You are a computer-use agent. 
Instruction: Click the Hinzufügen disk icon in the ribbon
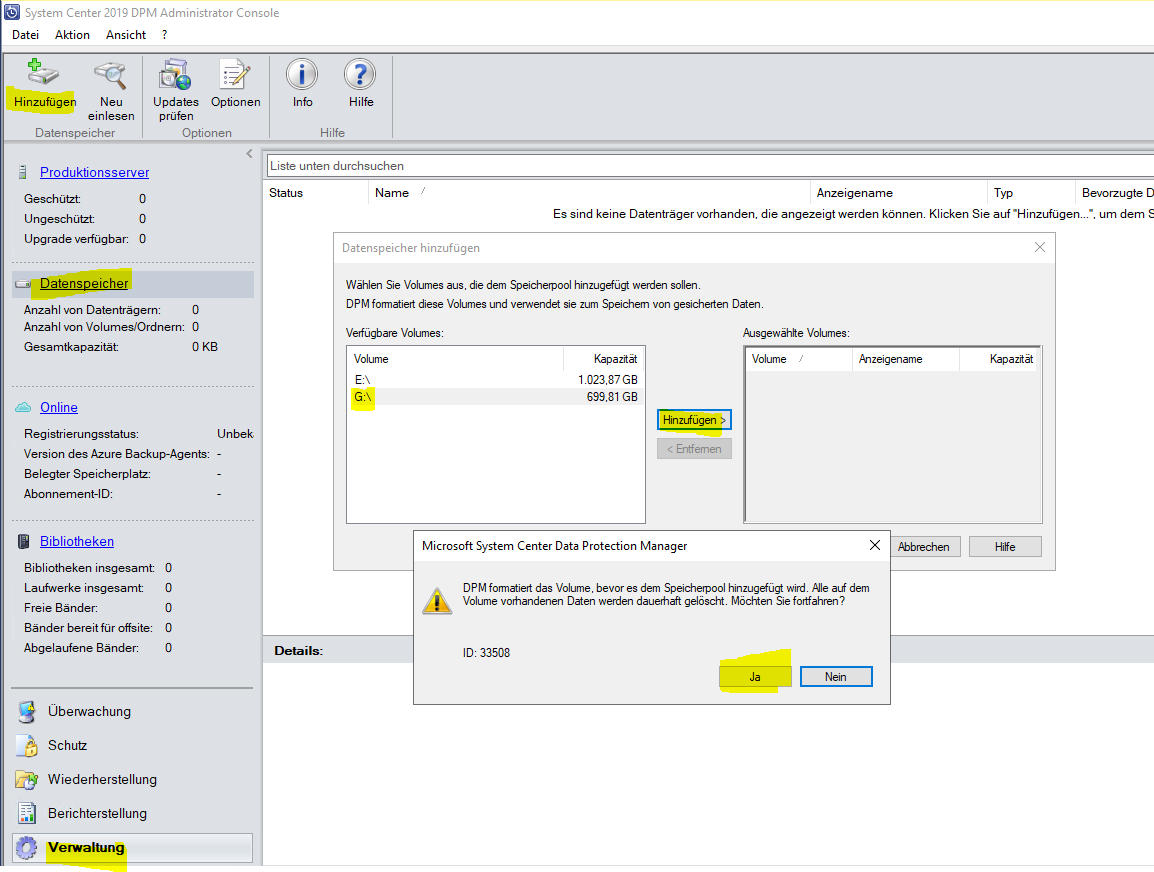[x=43, y=74]
